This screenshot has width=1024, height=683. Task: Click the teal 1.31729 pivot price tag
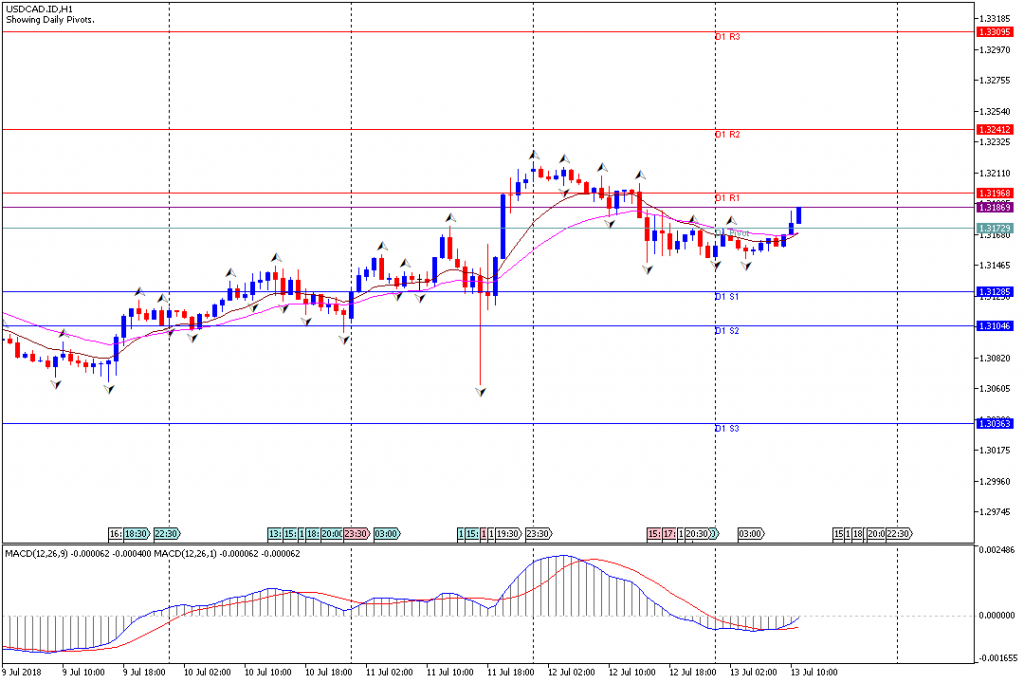click(995, 229)
